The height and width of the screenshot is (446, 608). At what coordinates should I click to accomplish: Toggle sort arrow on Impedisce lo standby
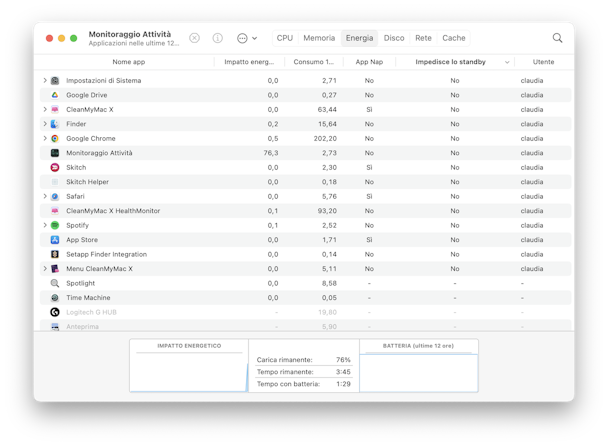pyautogui.click(x=507, y=62)
